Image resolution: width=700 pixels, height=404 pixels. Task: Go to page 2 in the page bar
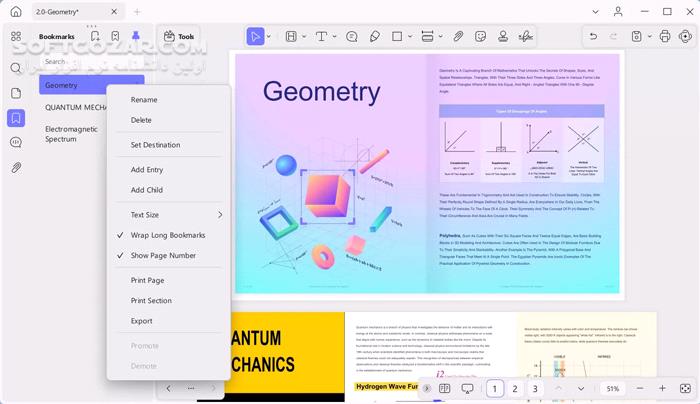tap(515, 388)
